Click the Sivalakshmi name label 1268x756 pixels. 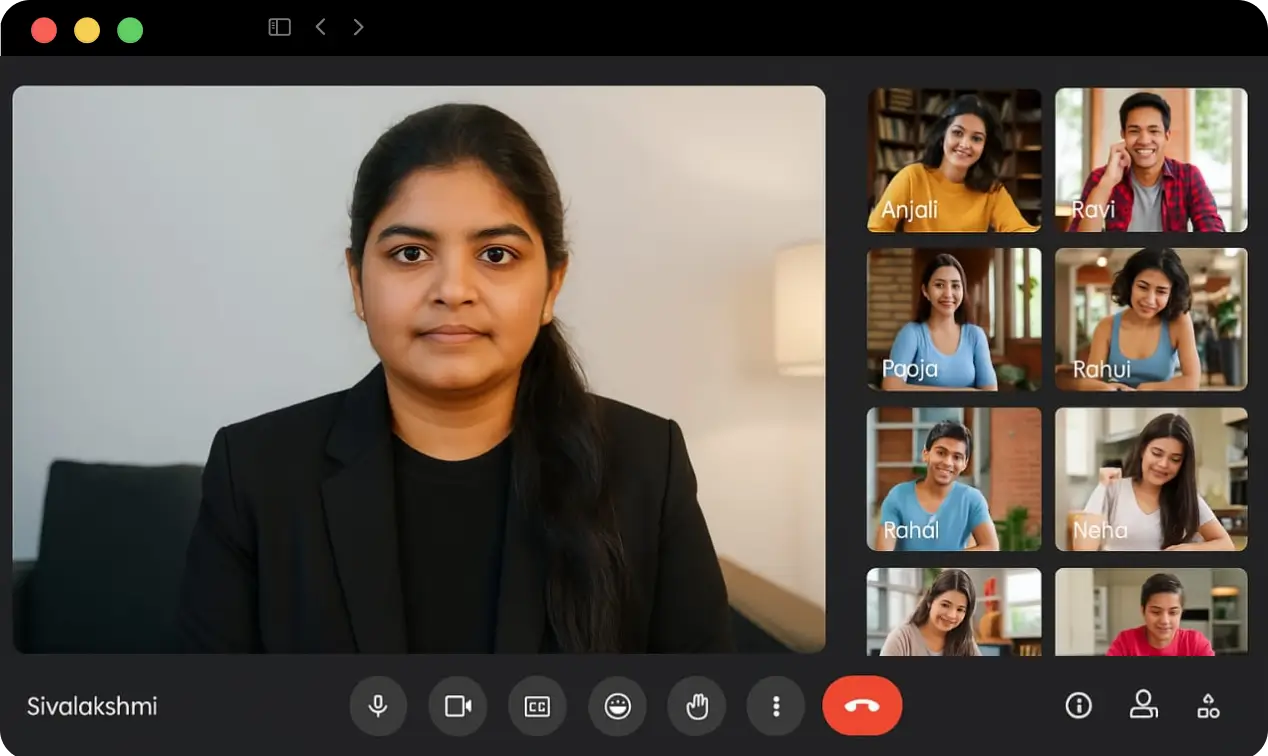pyautogui.click(x=92, y=706)
